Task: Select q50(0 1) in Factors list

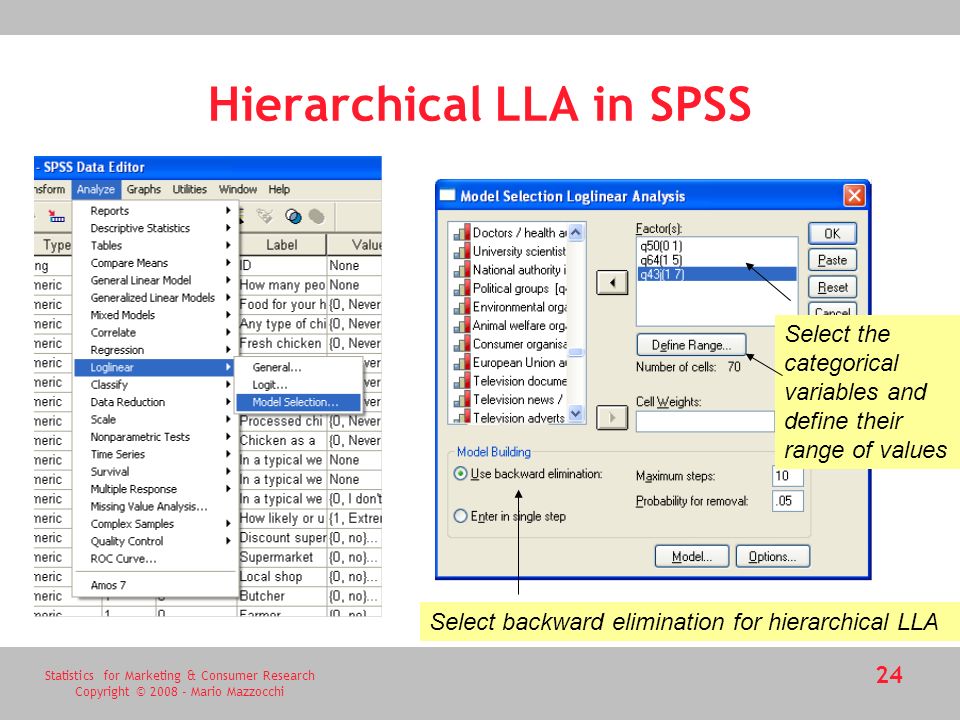Action: click(x=661, y=246)
